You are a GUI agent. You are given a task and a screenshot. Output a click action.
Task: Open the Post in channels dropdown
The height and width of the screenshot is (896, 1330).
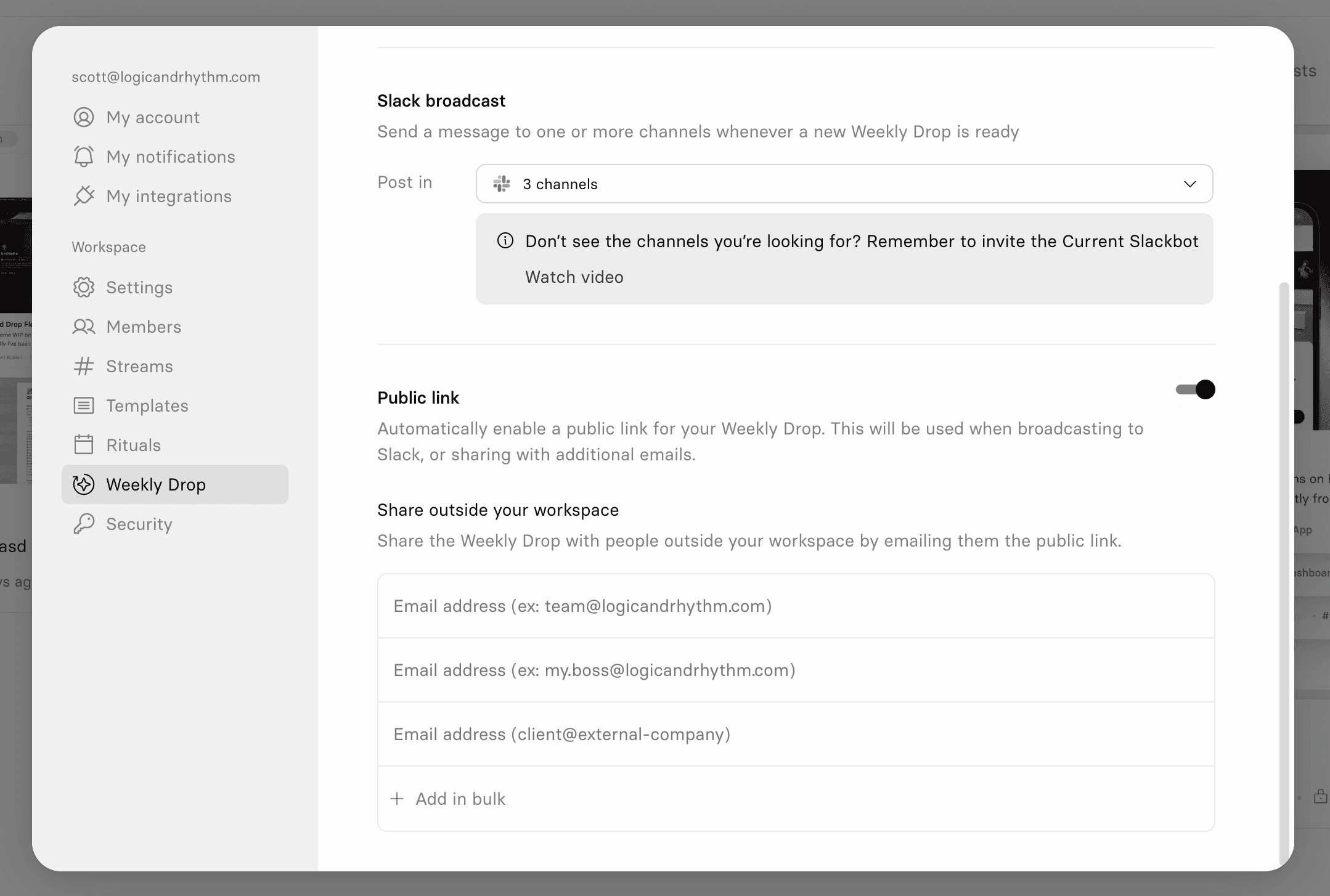[x=843, y=184]
